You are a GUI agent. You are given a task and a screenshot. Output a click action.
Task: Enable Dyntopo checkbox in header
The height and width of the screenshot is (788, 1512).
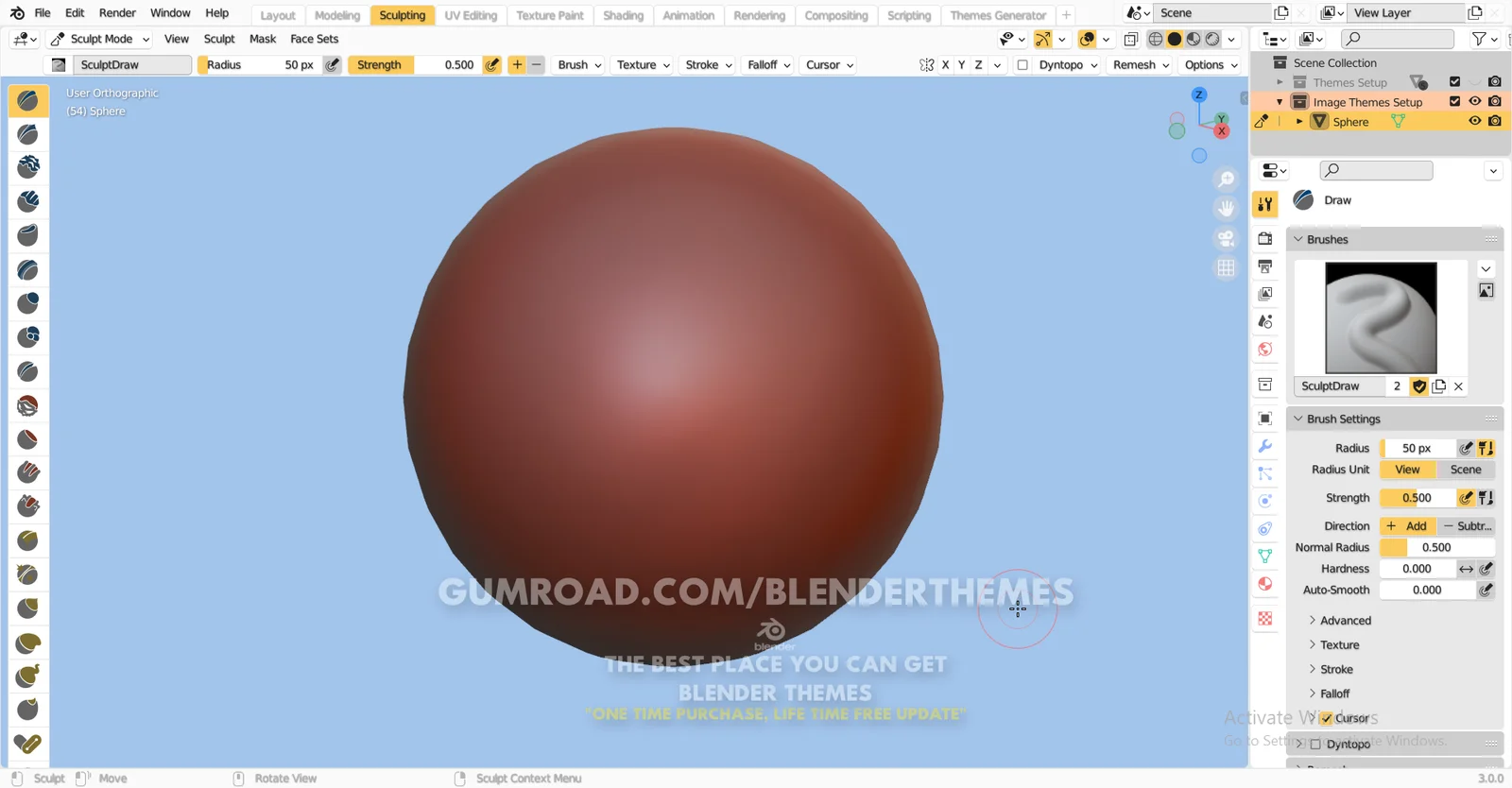pos(1022,65)
